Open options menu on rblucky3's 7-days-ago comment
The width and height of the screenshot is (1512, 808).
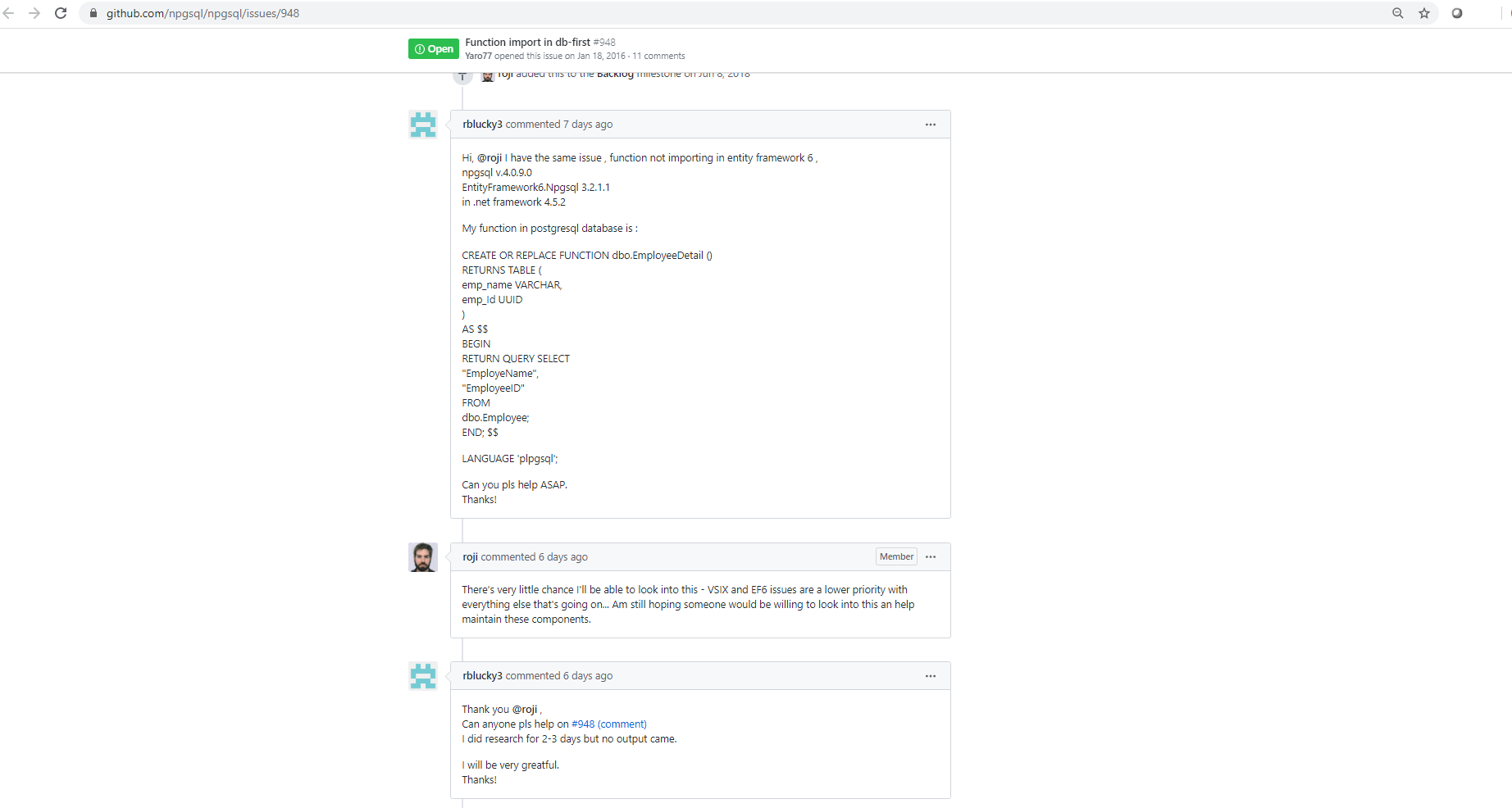pos(931,125)
